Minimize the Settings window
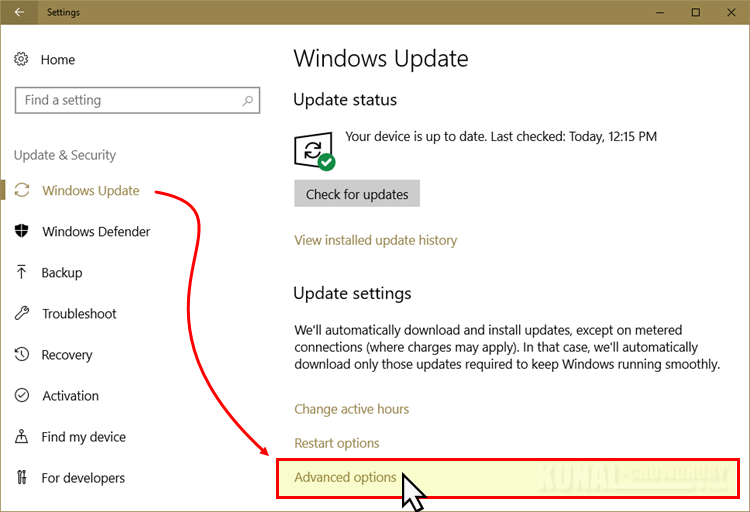The image size is (750, 512). point(660,12)
